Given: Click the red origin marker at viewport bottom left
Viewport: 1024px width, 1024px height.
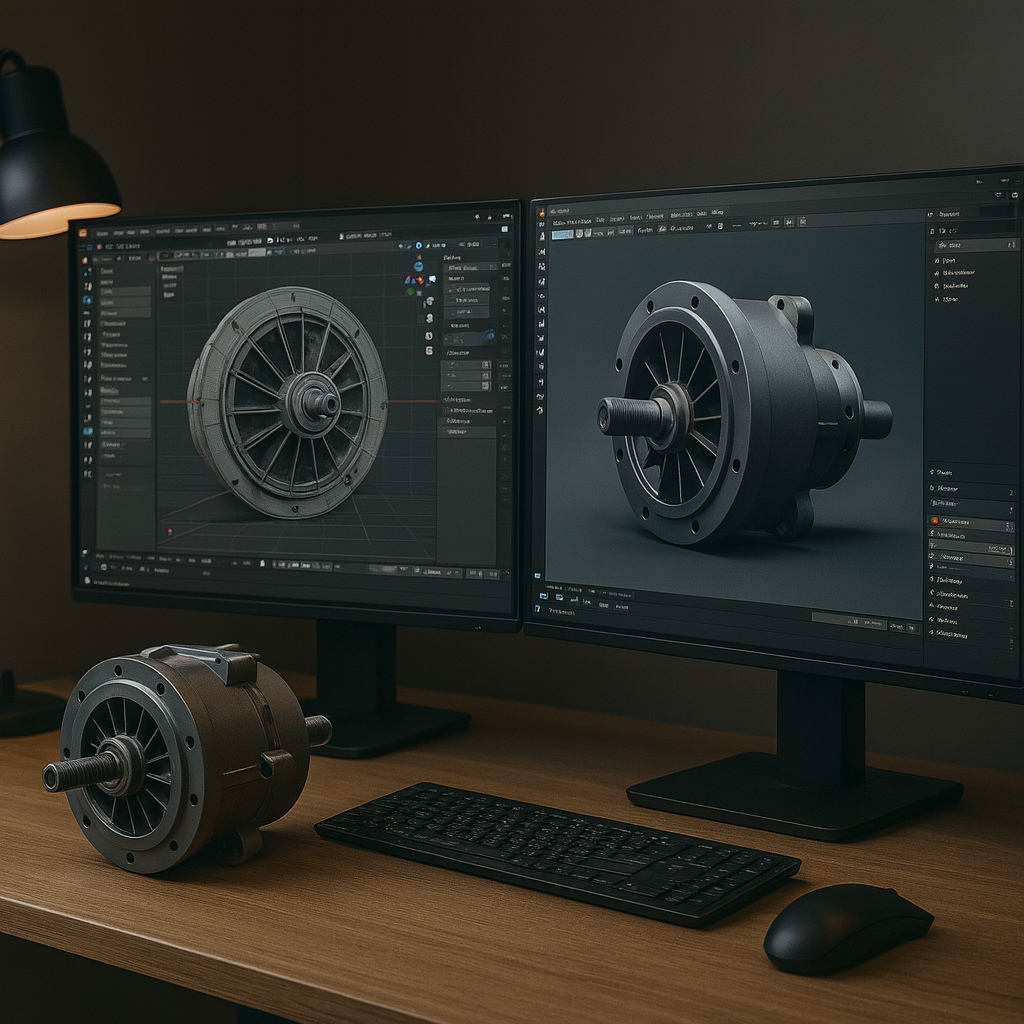Looking at the screenshot, I should tap(170, 531).
